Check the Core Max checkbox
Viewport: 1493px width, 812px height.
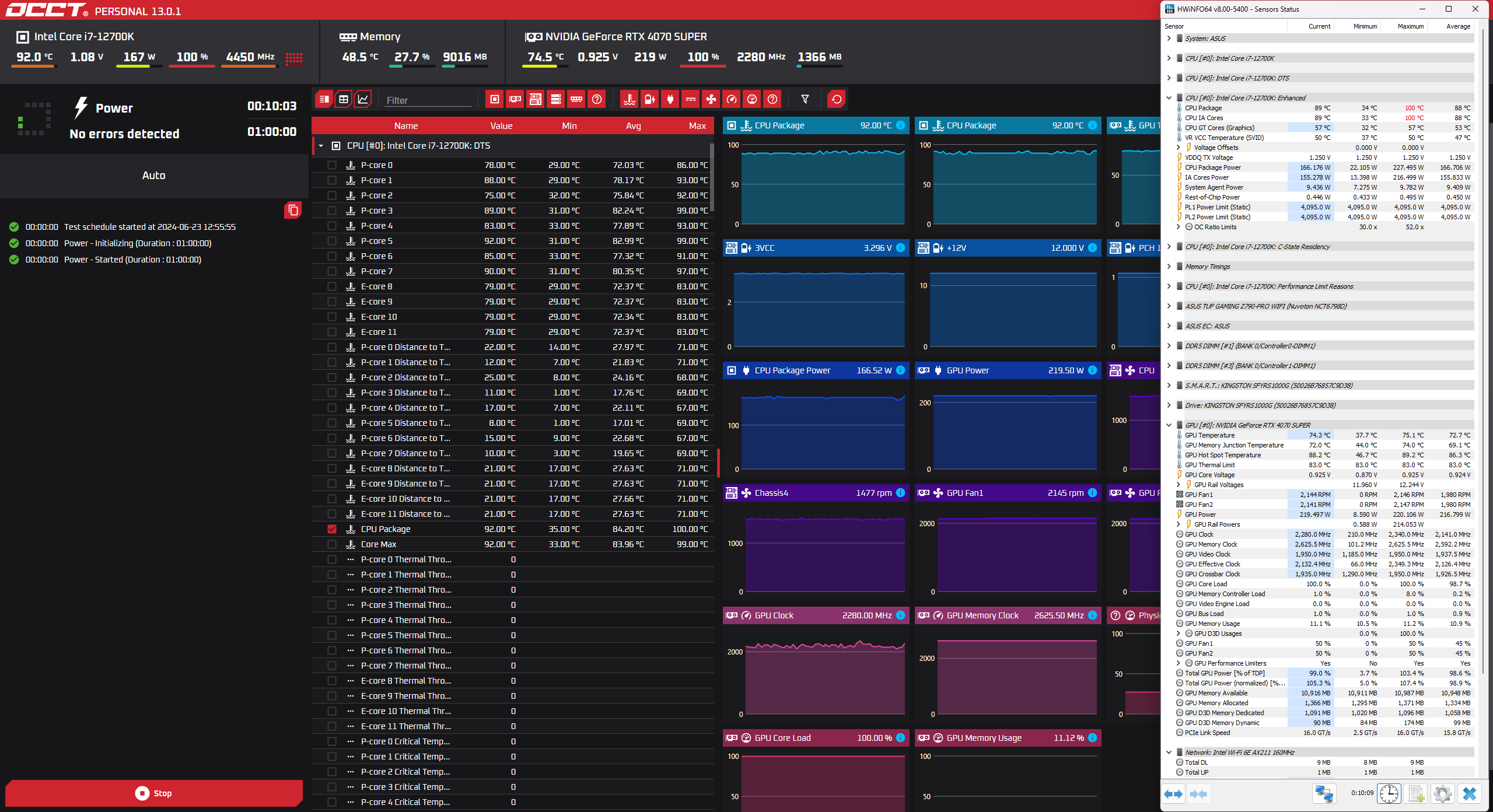(332, 544)
